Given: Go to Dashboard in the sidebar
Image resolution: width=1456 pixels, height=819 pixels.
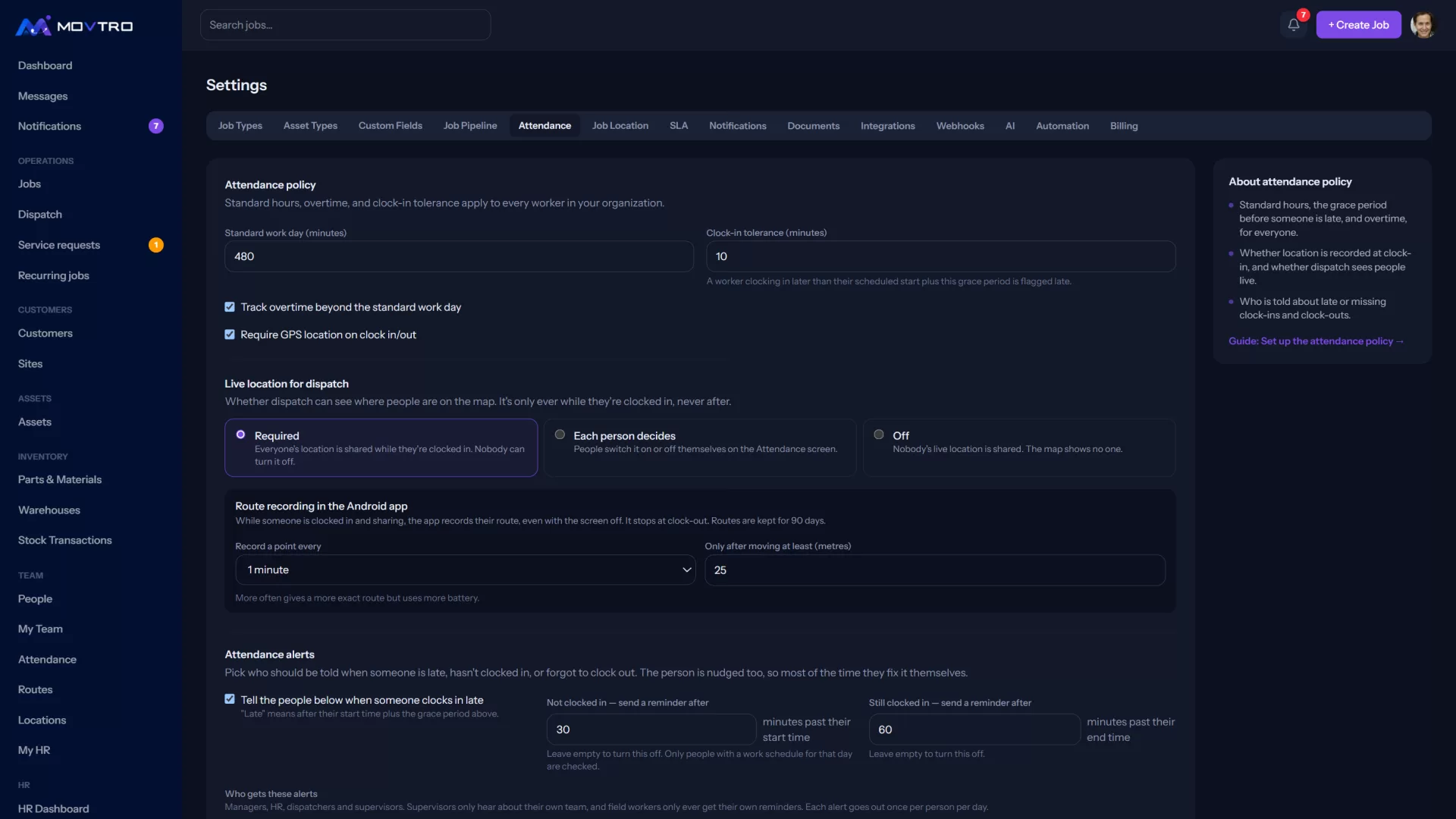Looking at the screenshot, I should pos(45,66).
